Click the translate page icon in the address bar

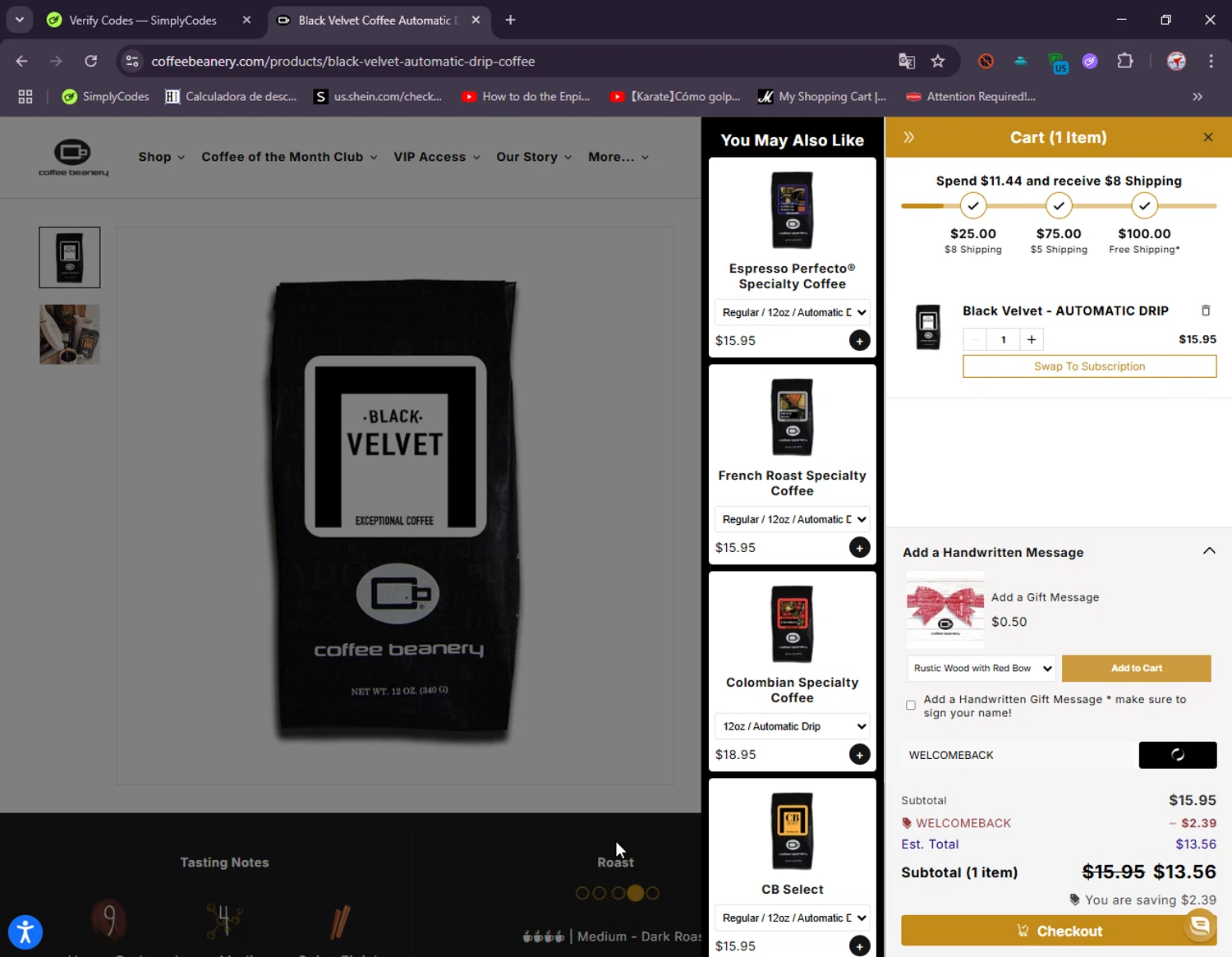coord(907,61)
